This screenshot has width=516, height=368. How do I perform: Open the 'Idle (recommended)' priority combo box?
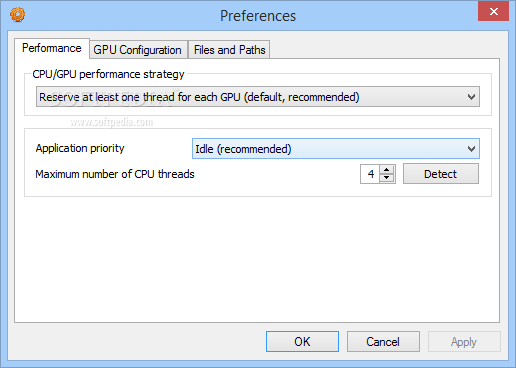pos(336,149)
